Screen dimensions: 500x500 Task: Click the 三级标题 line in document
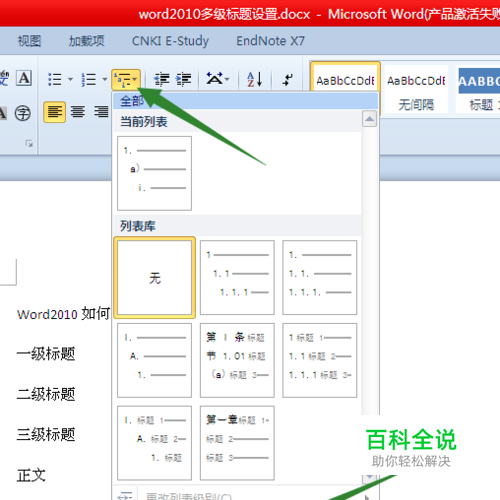point(46,434)
